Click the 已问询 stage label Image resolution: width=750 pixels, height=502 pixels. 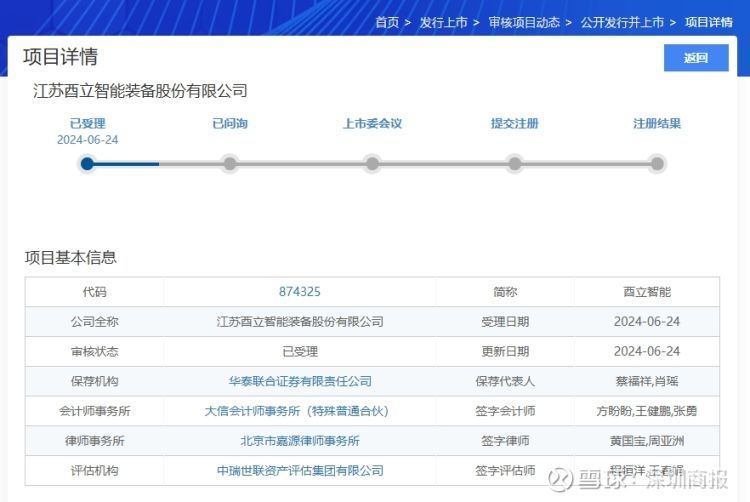click(x=230, y=123)
